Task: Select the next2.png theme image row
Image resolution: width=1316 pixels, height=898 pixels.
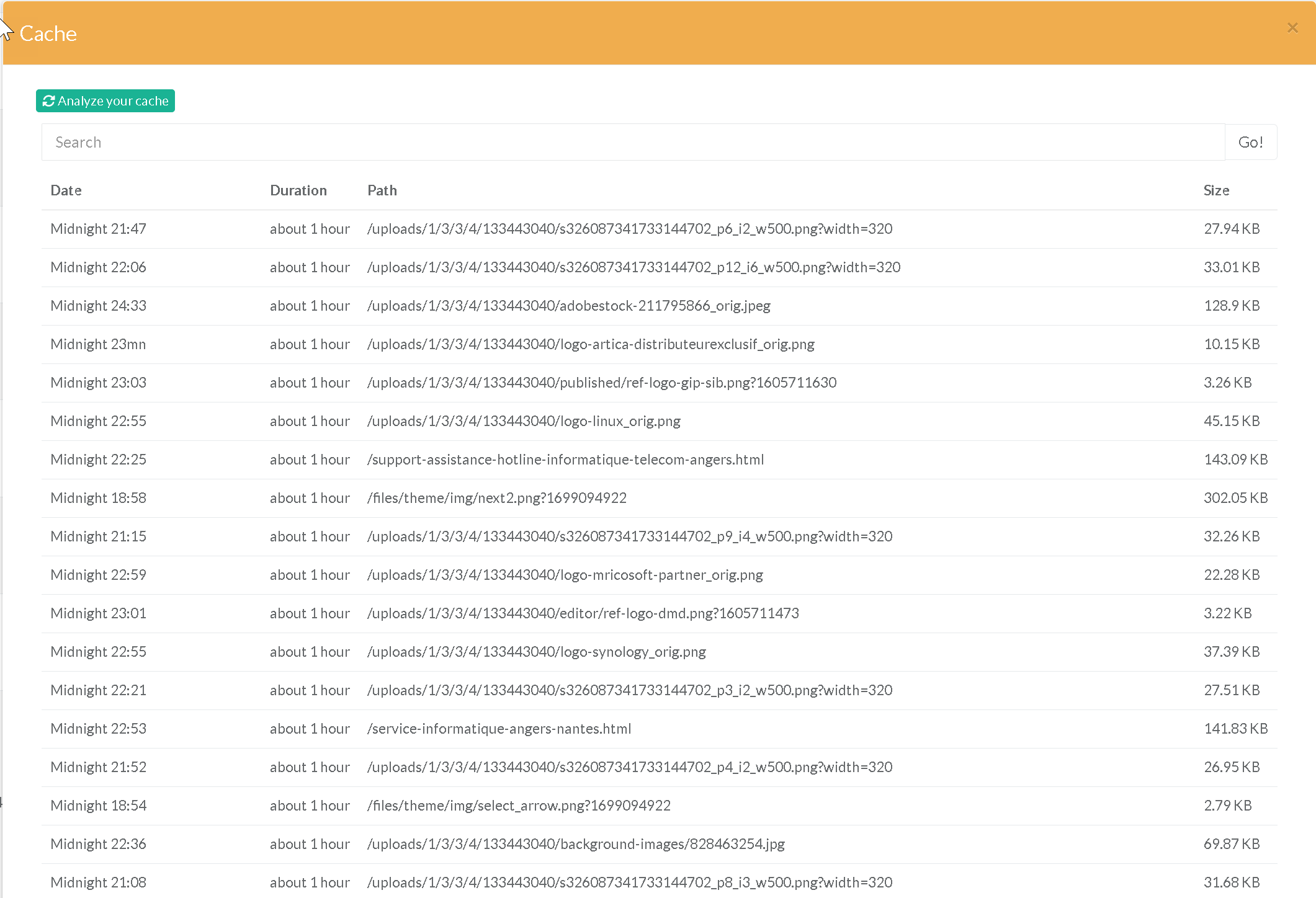Action: (x=496, y=498)
